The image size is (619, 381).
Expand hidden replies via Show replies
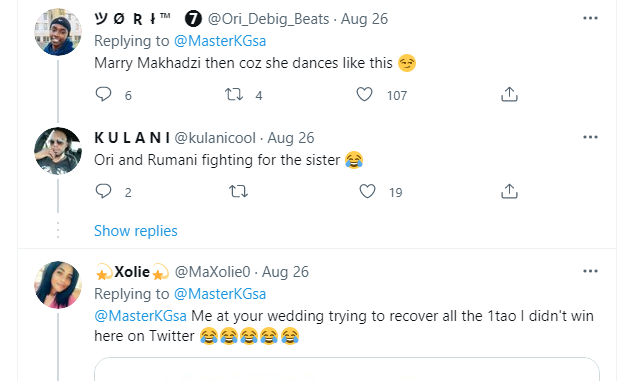(x=136, y=231)
